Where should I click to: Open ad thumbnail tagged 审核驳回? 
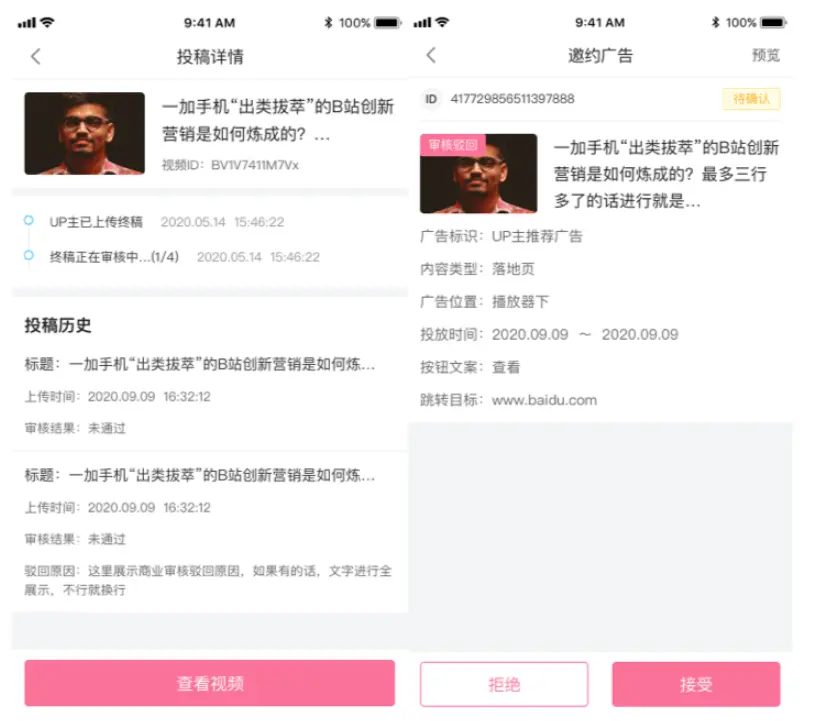coord(478,173)
